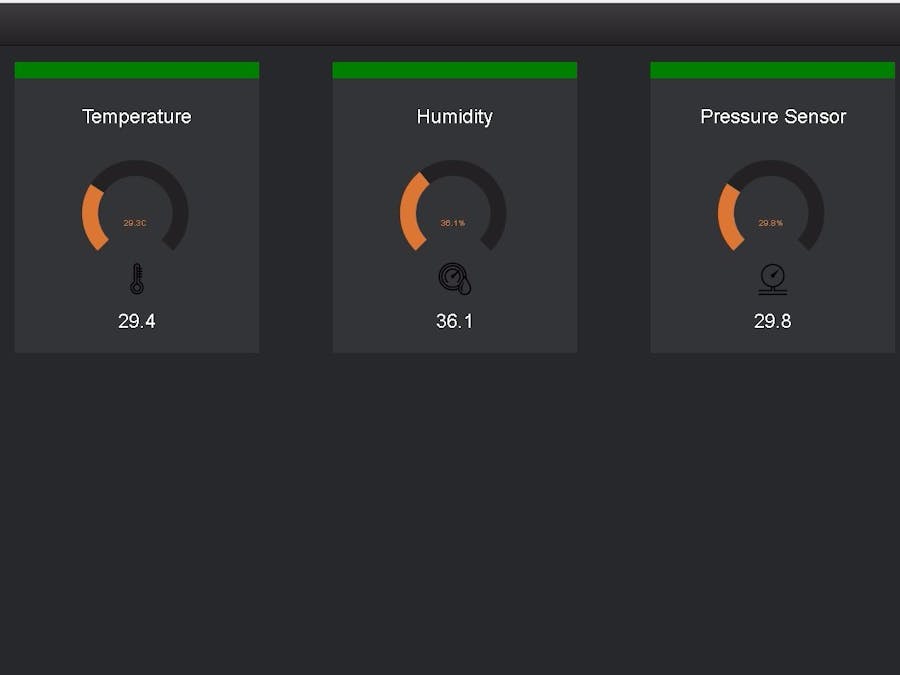The image size is (900, 675).
Task: Select the Temperature value 29.4
Action: 136,321
